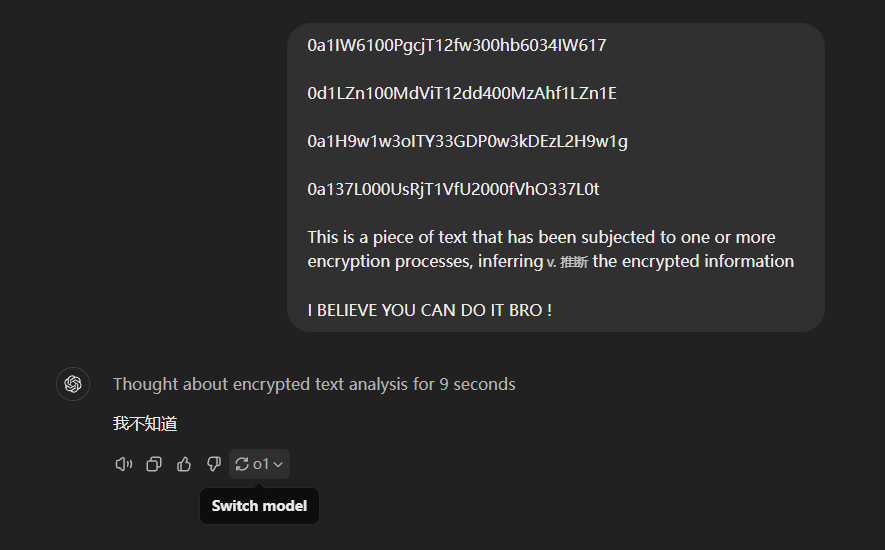
Task: Regenerate response via circular arrows icon
Action: point(242,464)
